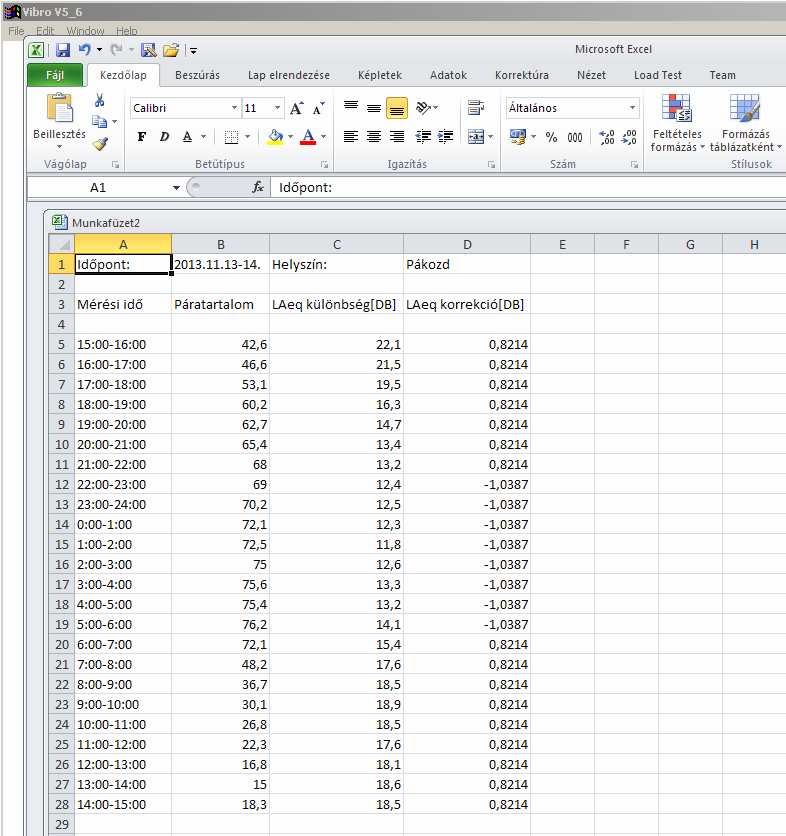Image resolution: width=786 pixels, height=836 pixels.
Task: Click the Excel logo icon in quick access toolbar
Action: (36, 50)
